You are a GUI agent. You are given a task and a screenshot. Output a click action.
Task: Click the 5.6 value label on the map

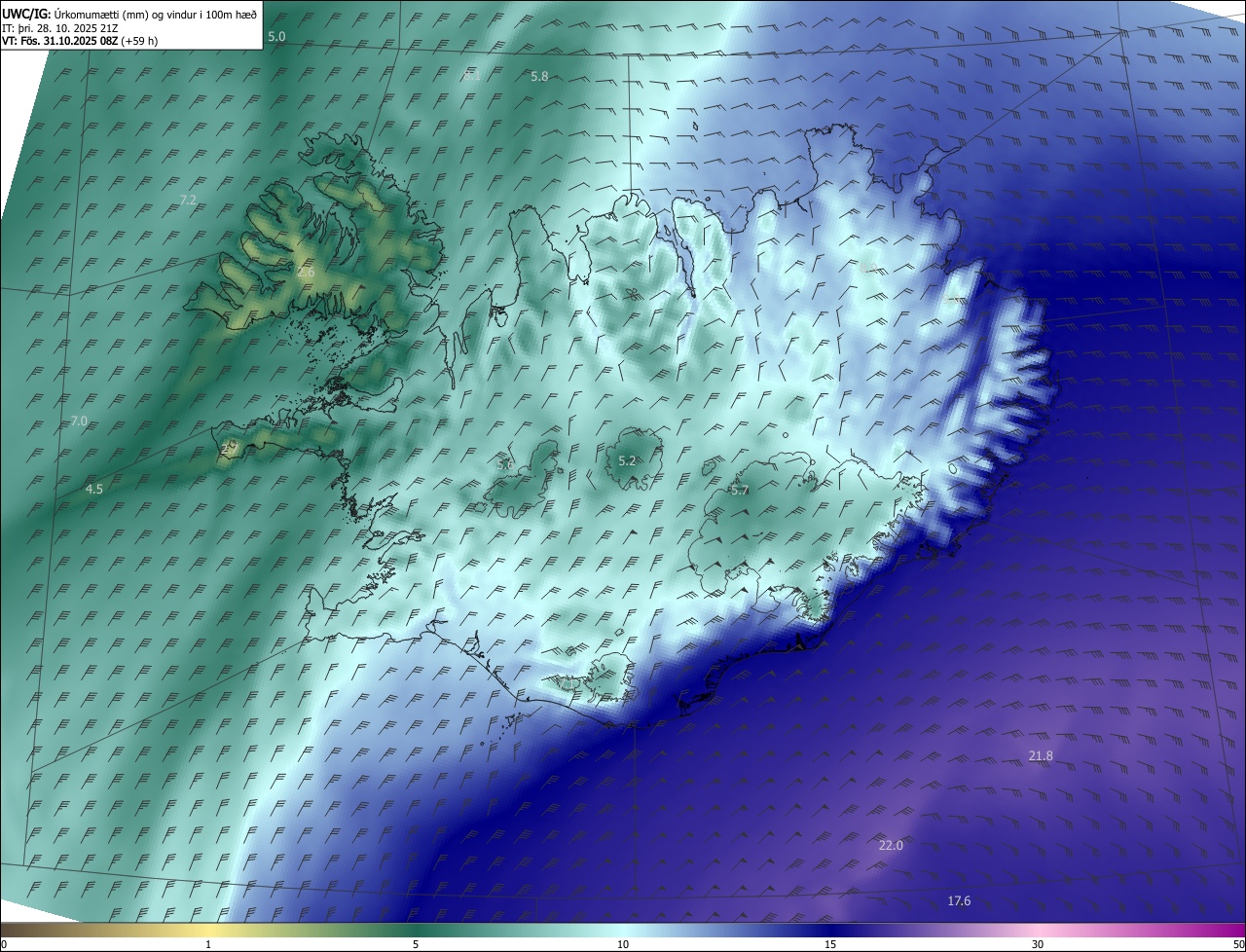tap(505, 464)
